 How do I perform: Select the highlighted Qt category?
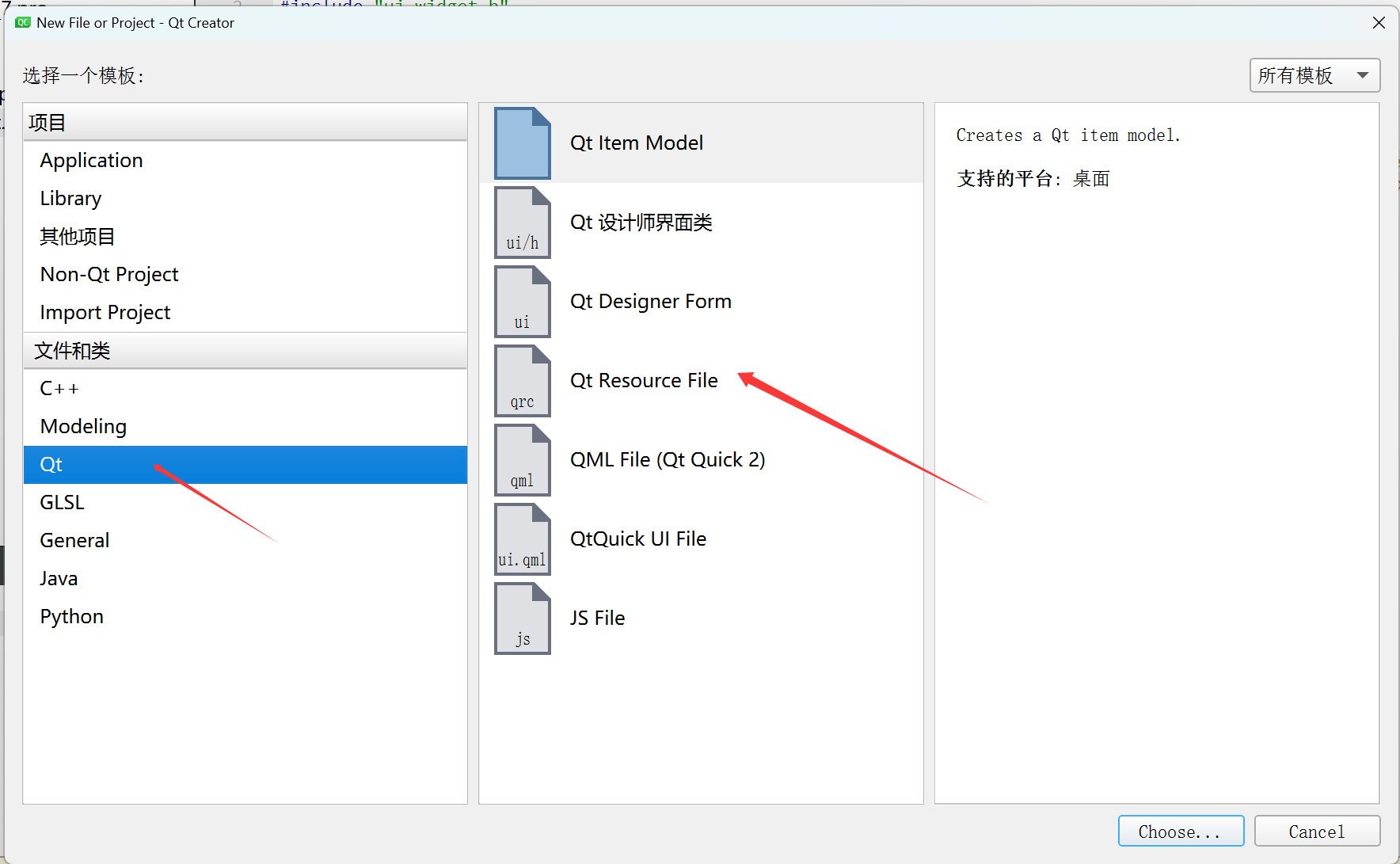[245, 464]
